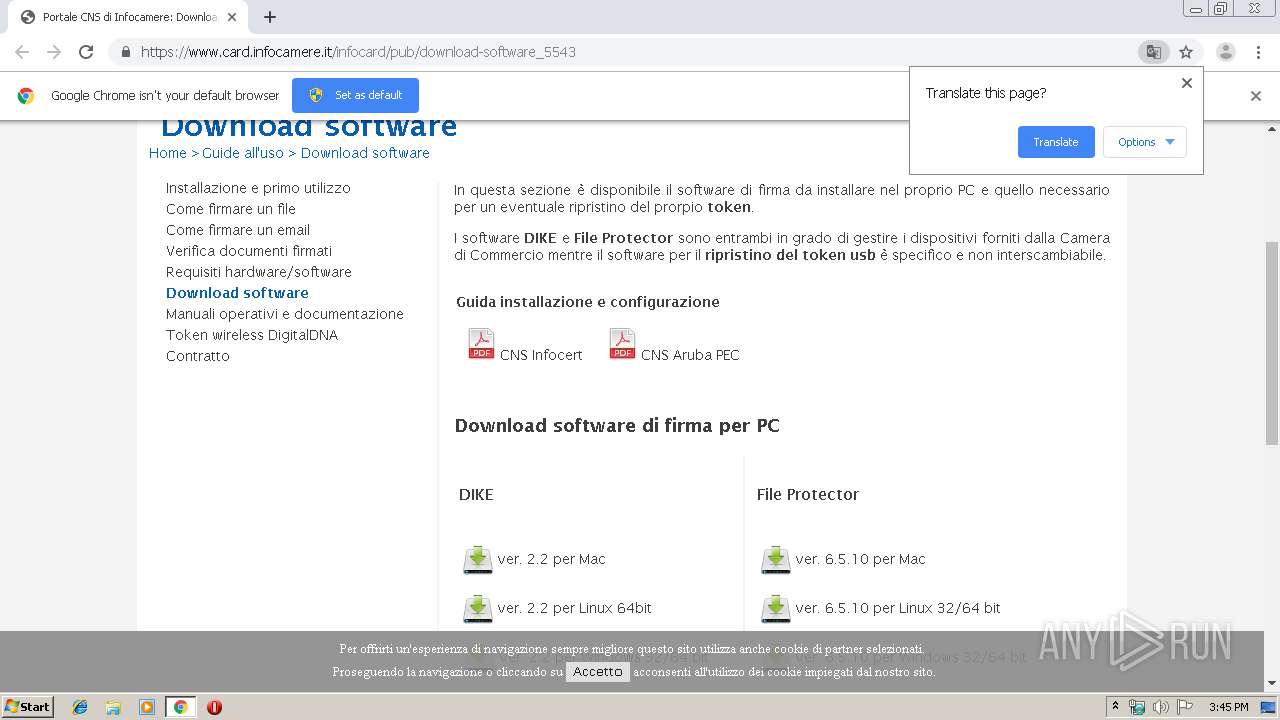Click the Chrome taskbar icon
1280x720 pixels.
pos(181,707)
